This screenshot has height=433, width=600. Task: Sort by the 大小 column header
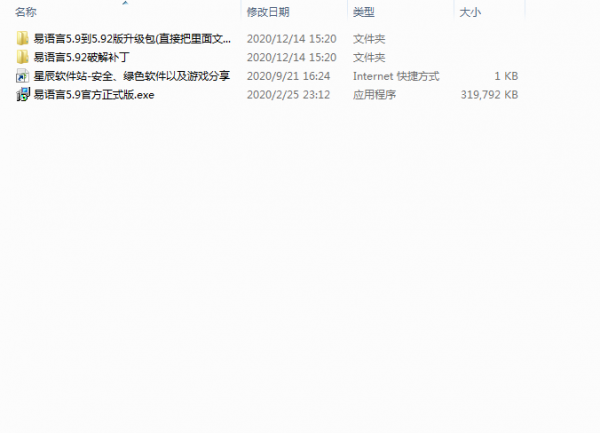click(470, 12)
